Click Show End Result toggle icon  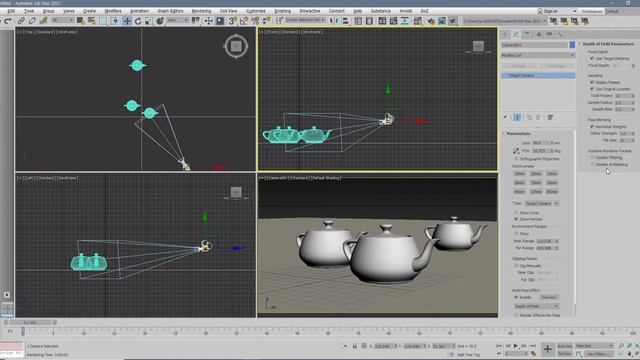coord(517,117)
